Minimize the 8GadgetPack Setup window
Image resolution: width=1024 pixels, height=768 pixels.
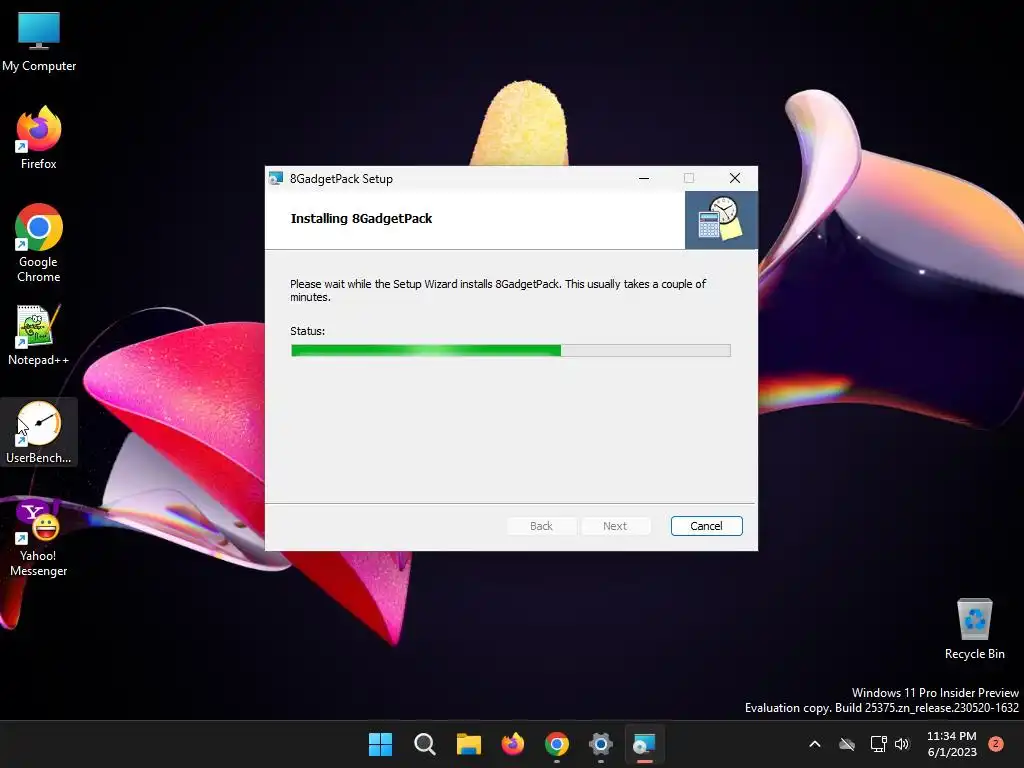coord(644,178)
